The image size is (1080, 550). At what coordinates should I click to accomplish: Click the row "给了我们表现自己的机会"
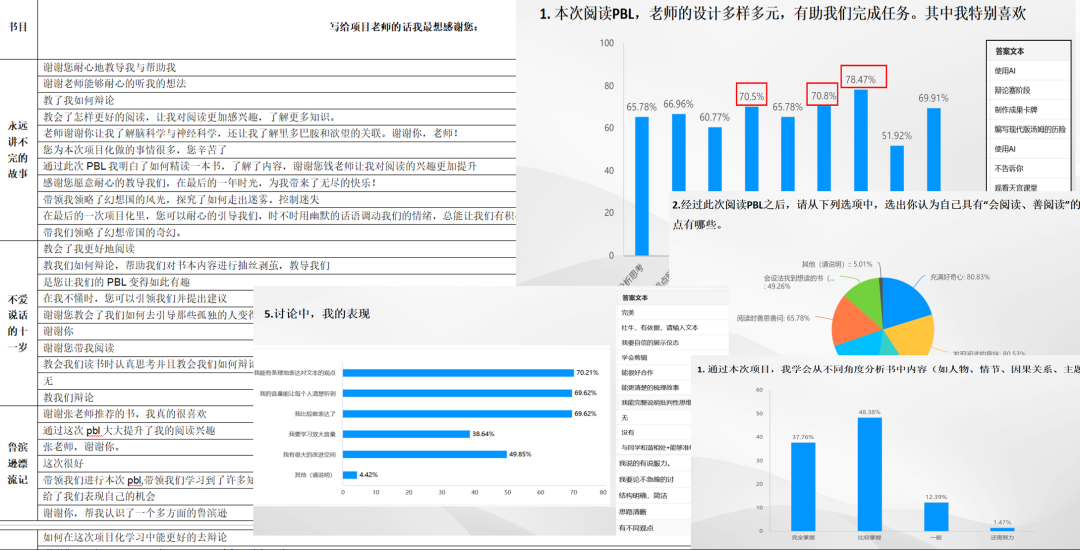[x=146, y=496]
